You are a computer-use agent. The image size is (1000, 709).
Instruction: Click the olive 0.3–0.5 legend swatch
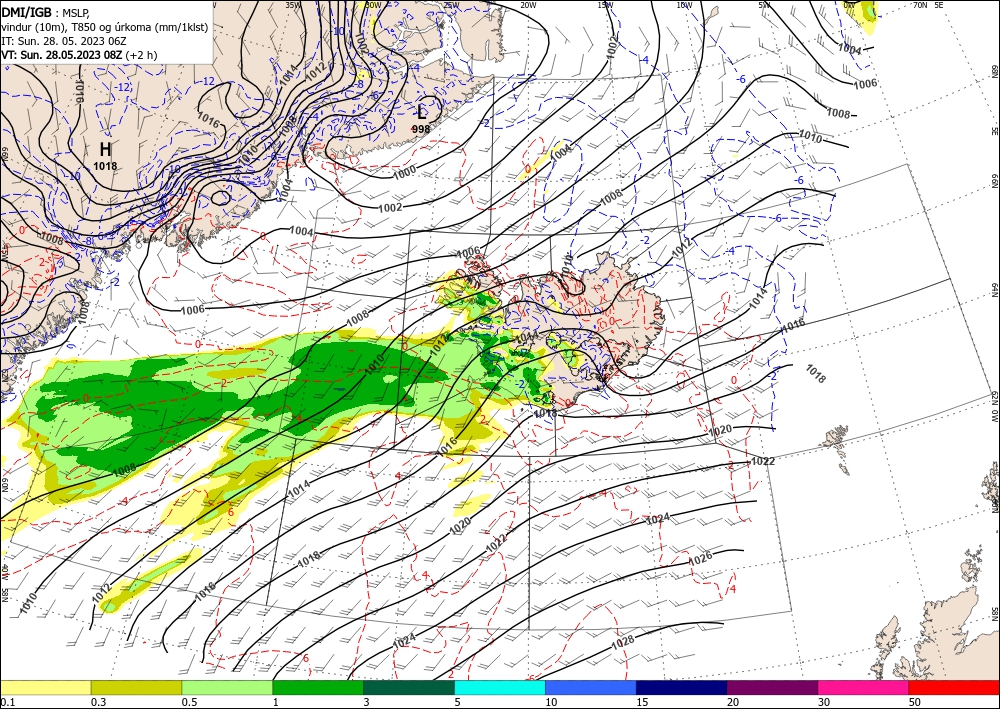coord(136,688)
